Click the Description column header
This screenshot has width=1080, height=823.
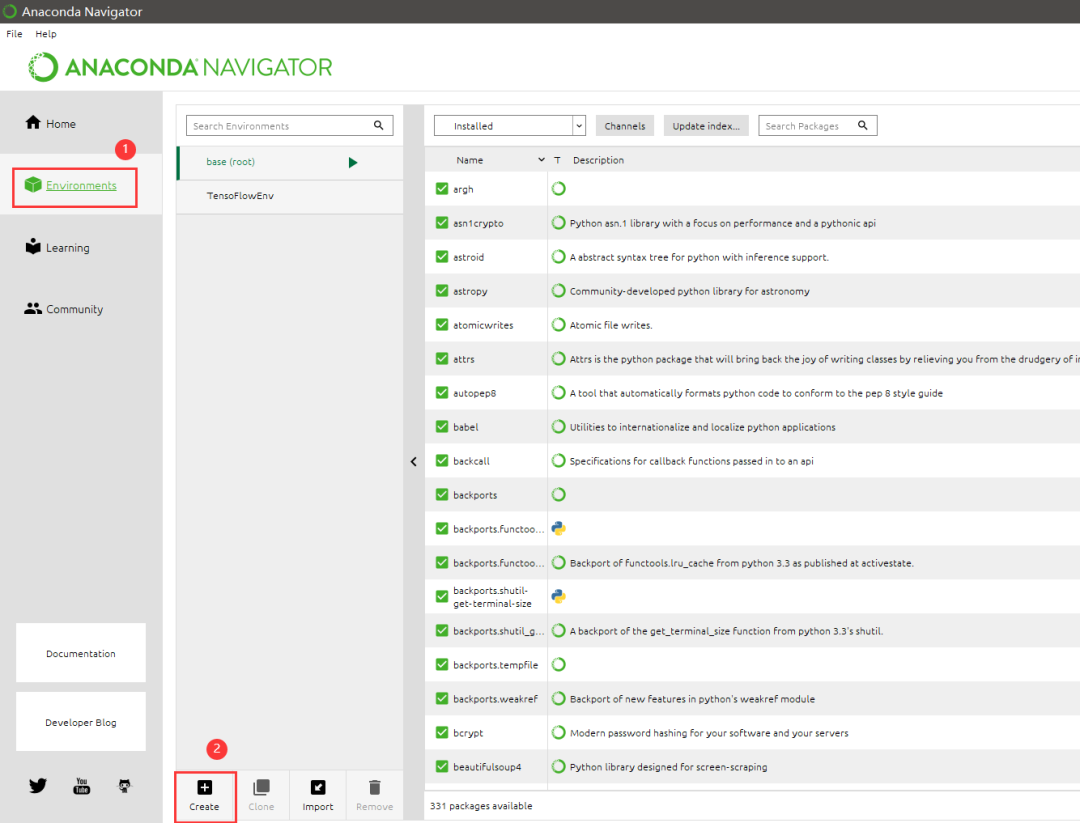pos(599,160)
